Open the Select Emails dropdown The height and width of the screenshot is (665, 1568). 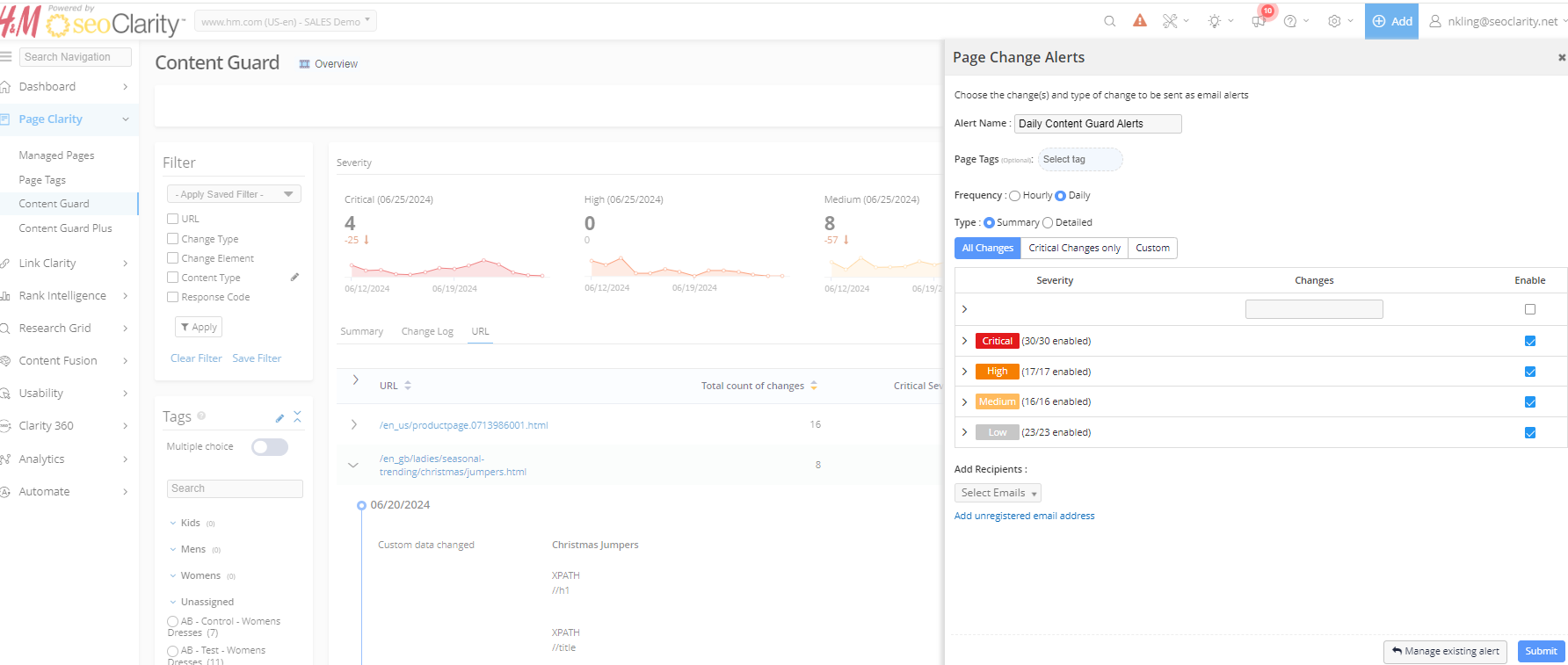(998, 493)
